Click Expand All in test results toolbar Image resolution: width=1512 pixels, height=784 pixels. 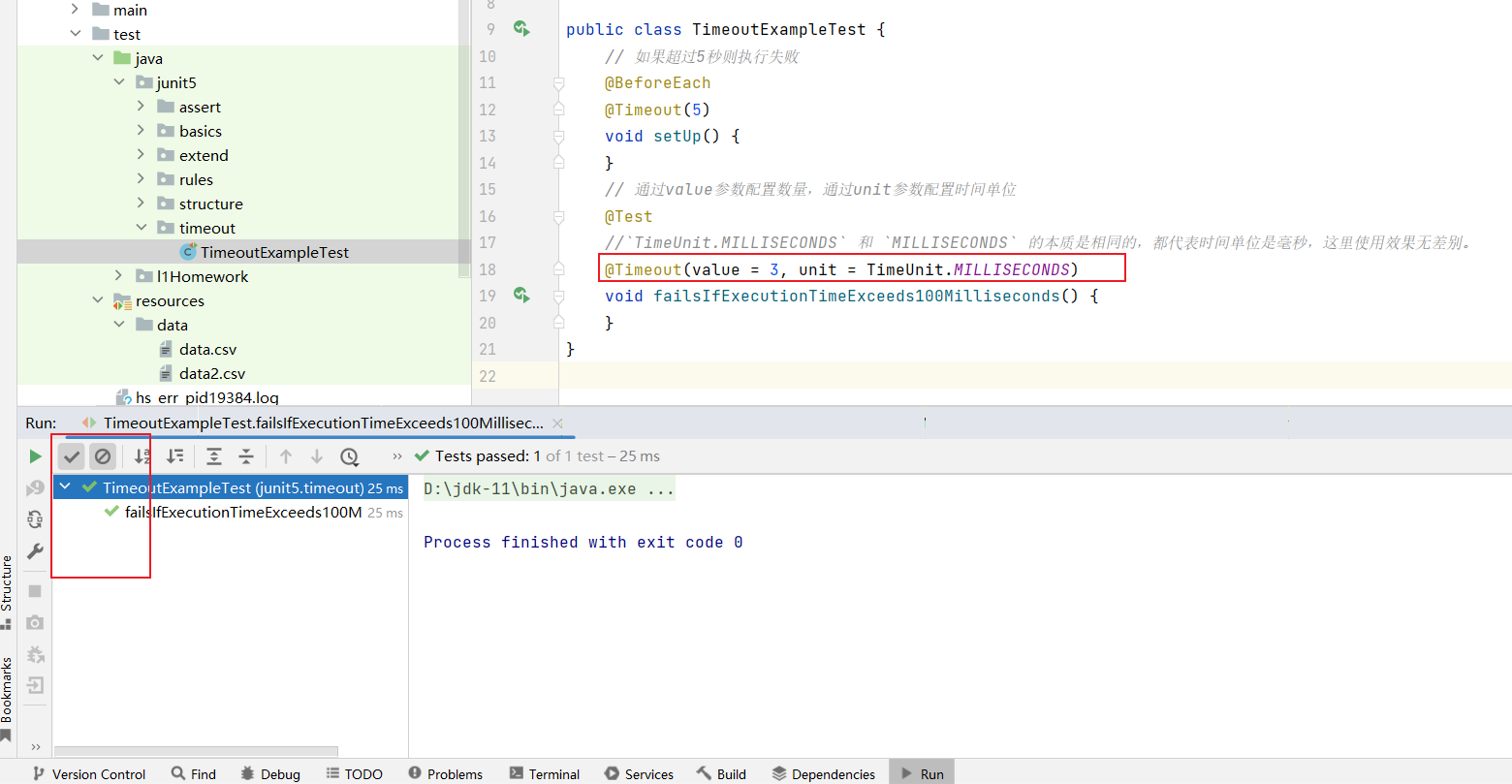click(x=214, y=456)
